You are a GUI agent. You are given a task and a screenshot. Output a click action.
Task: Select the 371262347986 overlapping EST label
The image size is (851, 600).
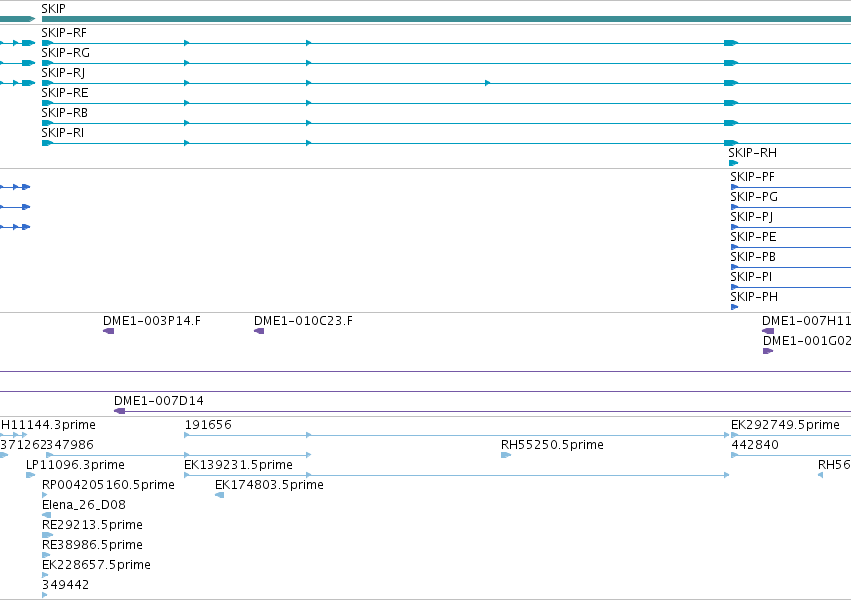(x=47, y=445)
